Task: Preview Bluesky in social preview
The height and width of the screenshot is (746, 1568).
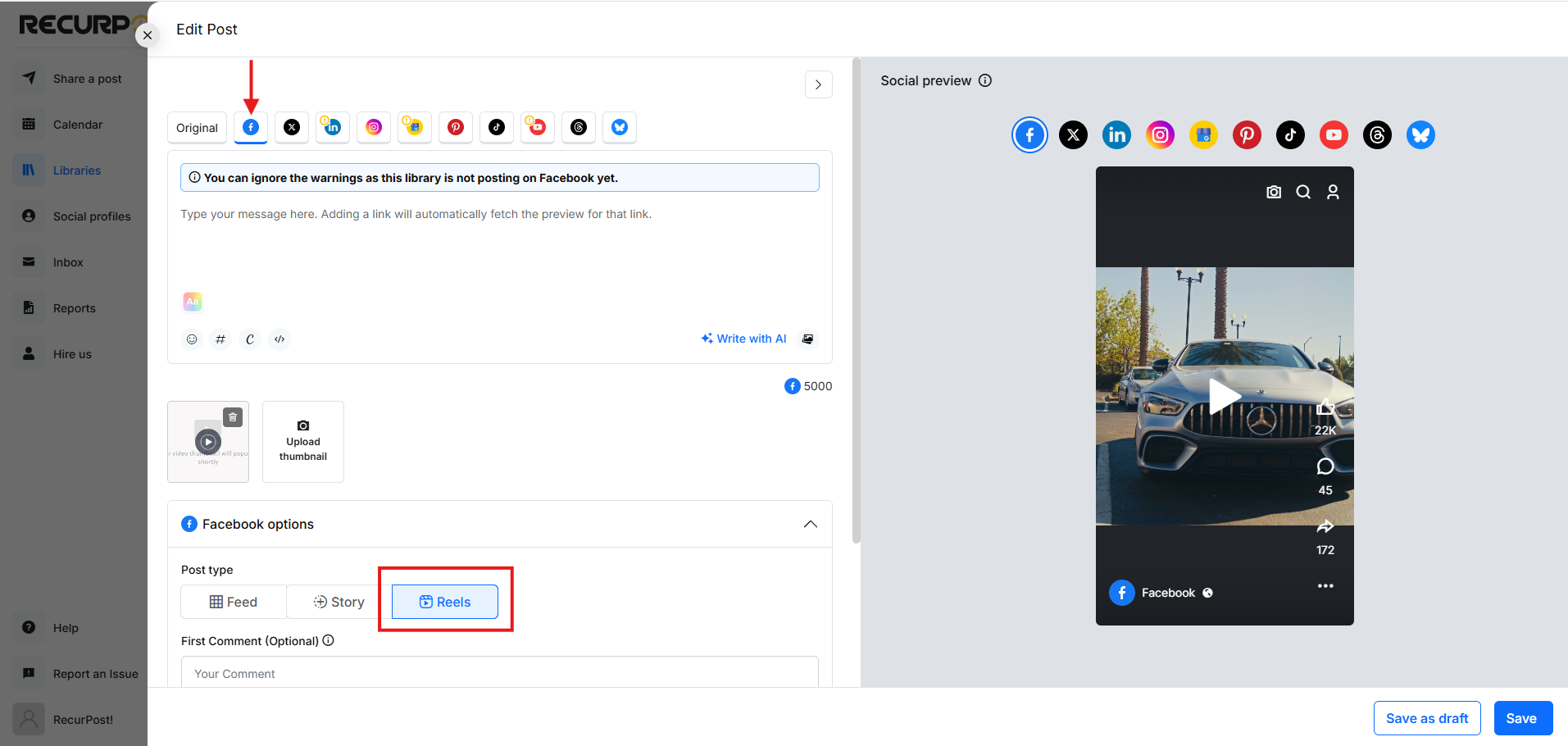Action: coord(1421,134)
